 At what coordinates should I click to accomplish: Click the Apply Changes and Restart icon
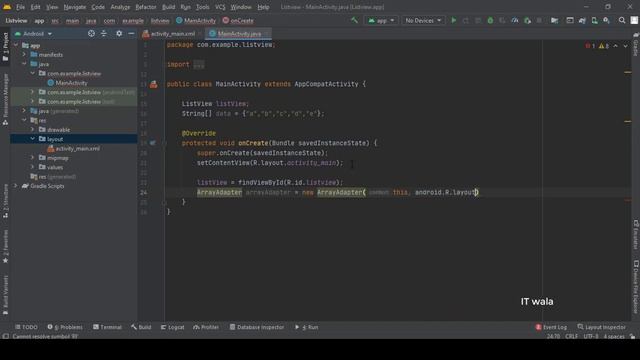[x=466, y=20]
